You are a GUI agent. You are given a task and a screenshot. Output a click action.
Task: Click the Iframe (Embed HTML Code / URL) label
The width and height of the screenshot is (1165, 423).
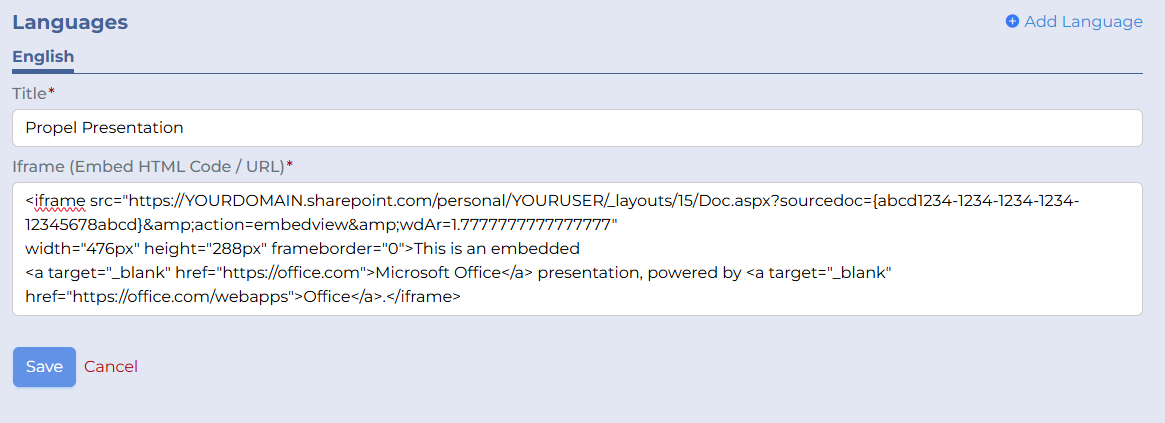coord(150,165)
